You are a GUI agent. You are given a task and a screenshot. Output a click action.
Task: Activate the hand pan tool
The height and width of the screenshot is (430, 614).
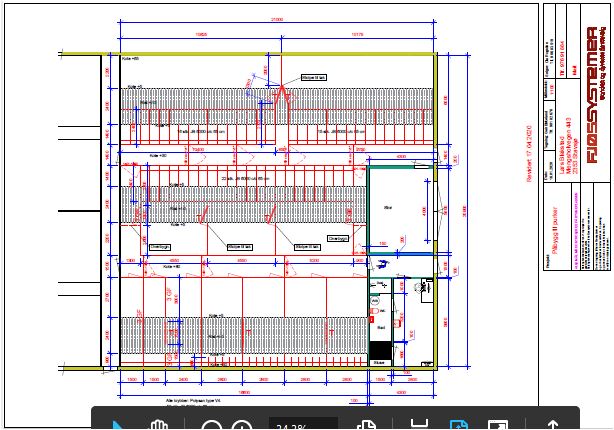tap(159, 424)
